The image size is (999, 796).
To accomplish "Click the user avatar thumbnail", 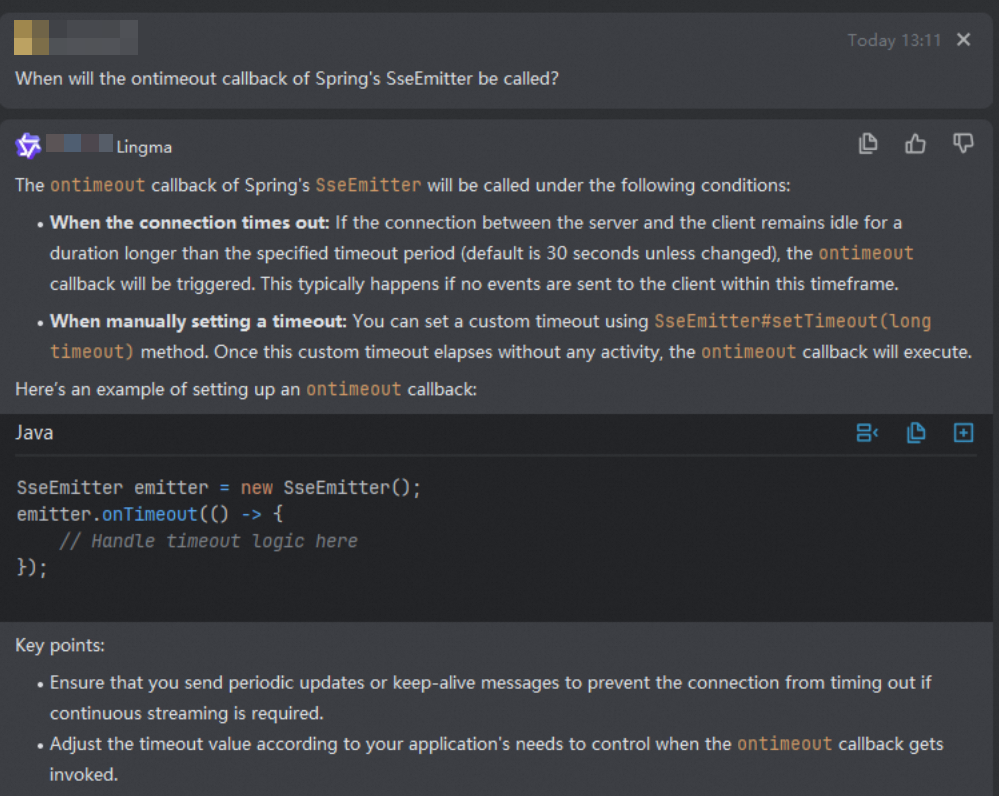I will click(x=31, y=38).
